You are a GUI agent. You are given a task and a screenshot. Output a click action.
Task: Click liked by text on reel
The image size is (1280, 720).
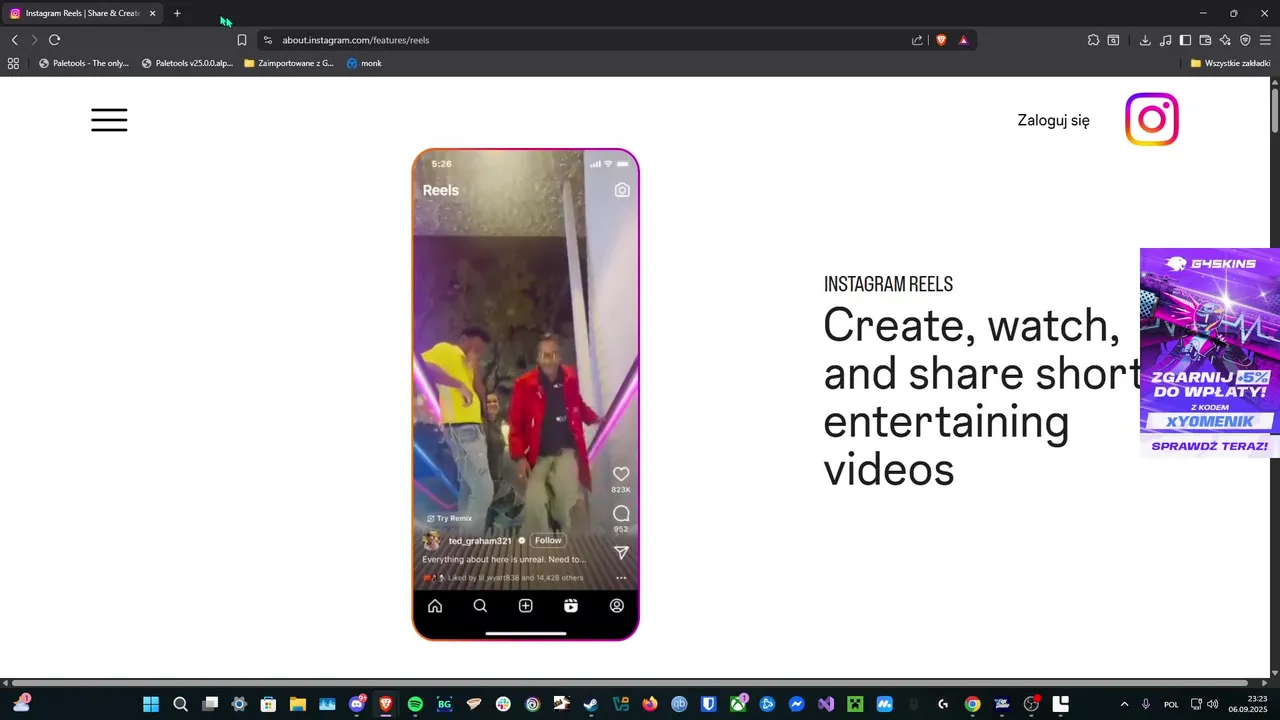click(516, 578)
